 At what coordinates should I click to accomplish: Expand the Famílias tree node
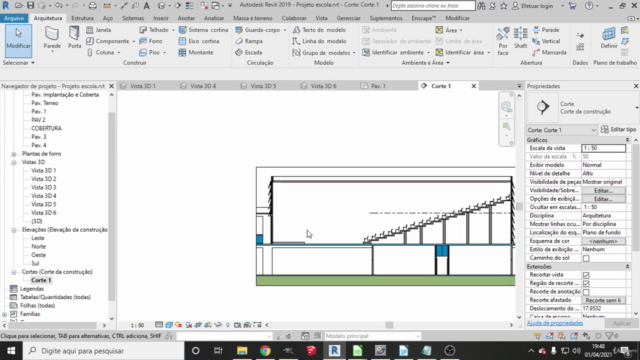(4, 314)
